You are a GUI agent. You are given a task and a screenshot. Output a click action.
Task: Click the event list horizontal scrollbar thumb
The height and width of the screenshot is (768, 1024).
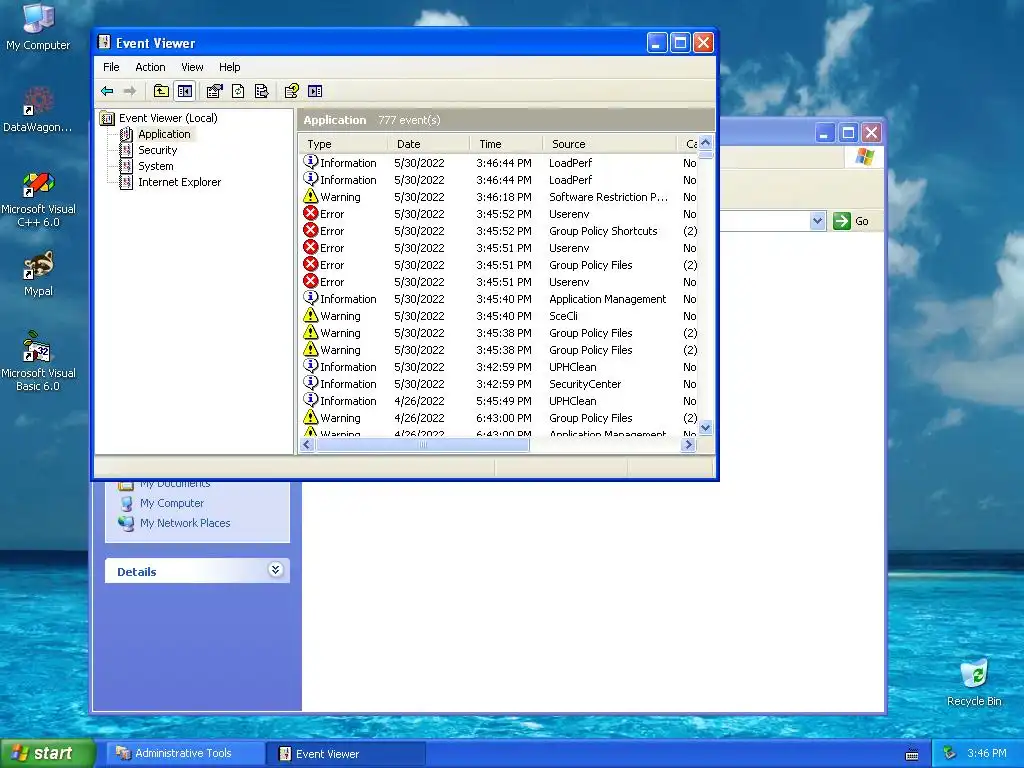click(423, 445)
